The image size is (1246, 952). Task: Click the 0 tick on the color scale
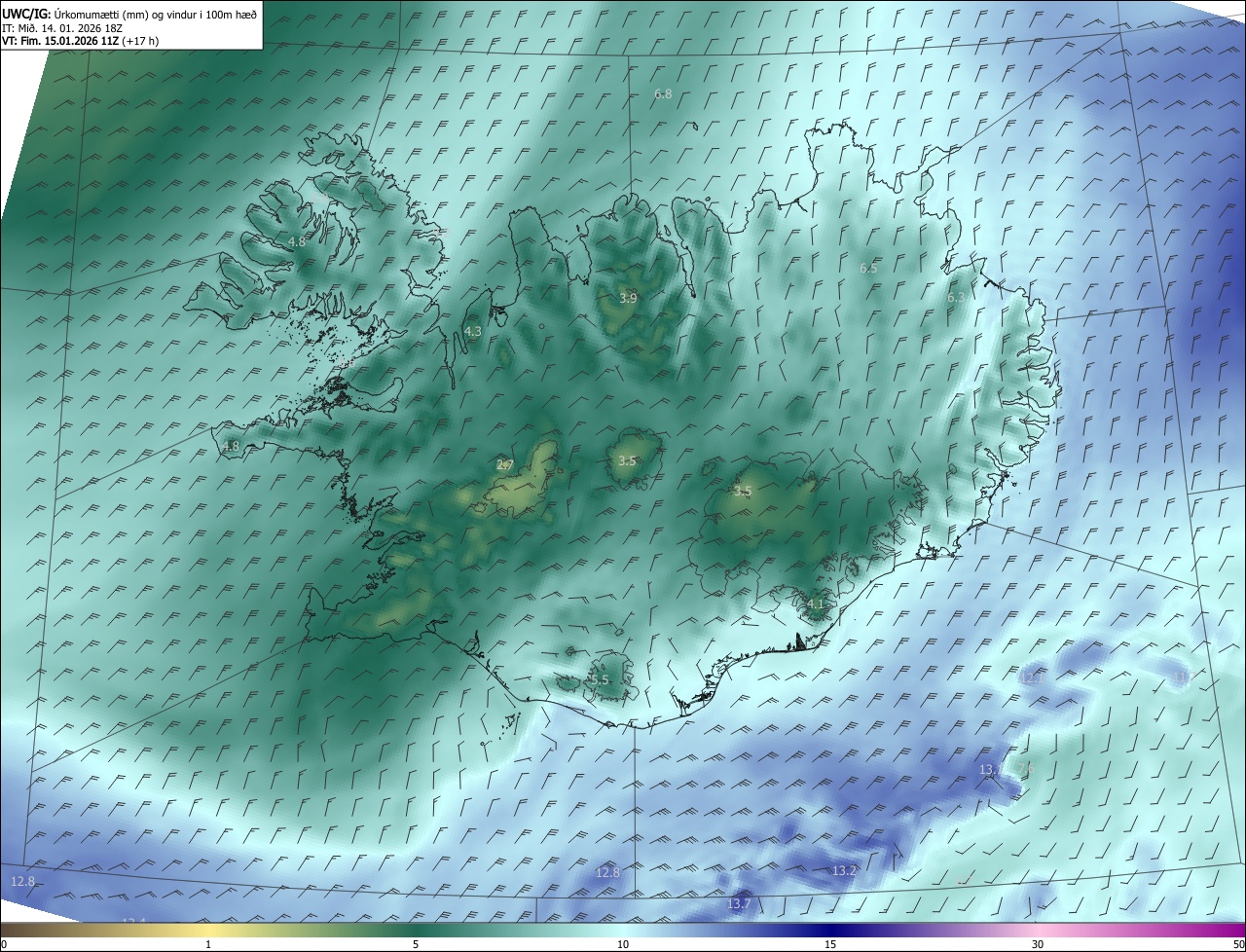pyautogui.click(x=4, y=944)
